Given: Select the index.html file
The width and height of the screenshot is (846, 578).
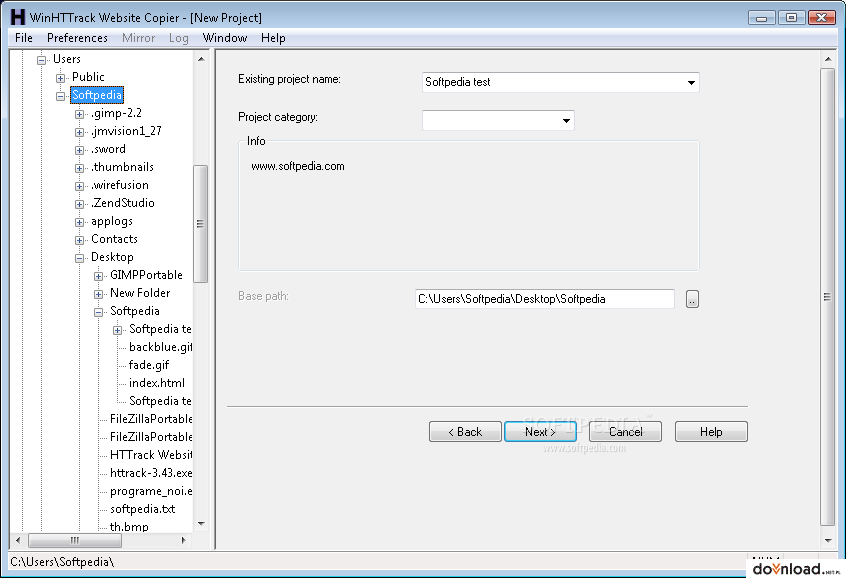Looking at the screenshot, I should [156, 383].
